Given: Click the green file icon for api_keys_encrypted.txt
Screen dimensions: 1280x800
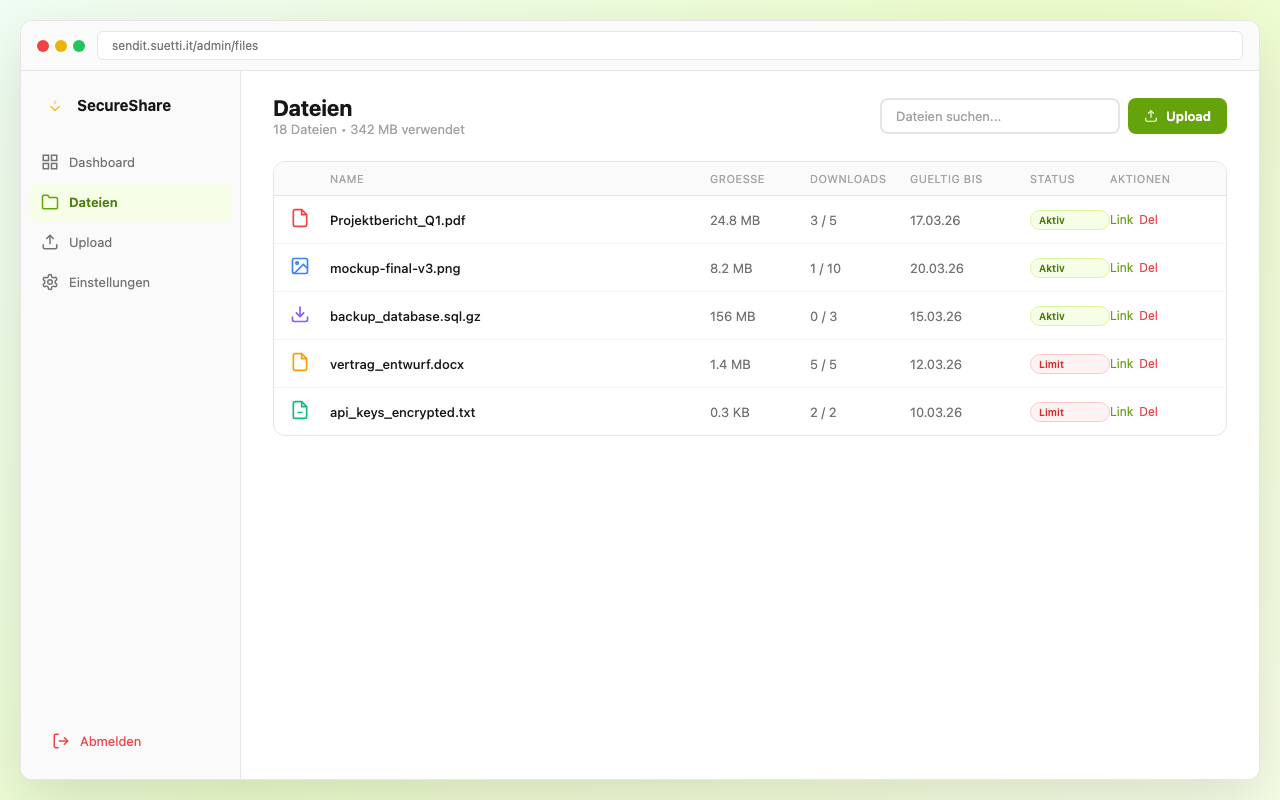Looking at the screenshot, I should [x=300, y=411].
